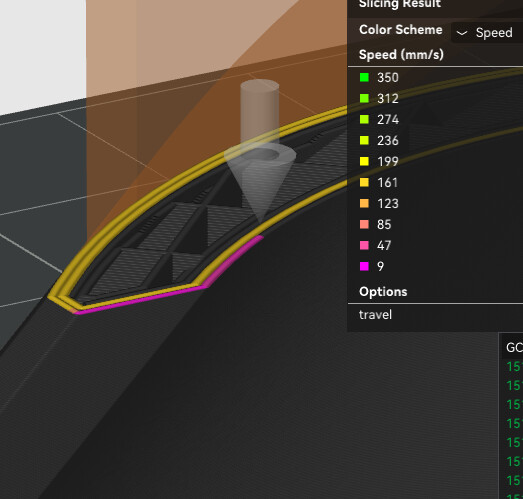Toggle the travel option in legend
This screenshot has width=523, height=499.
(x=375, y=315)
